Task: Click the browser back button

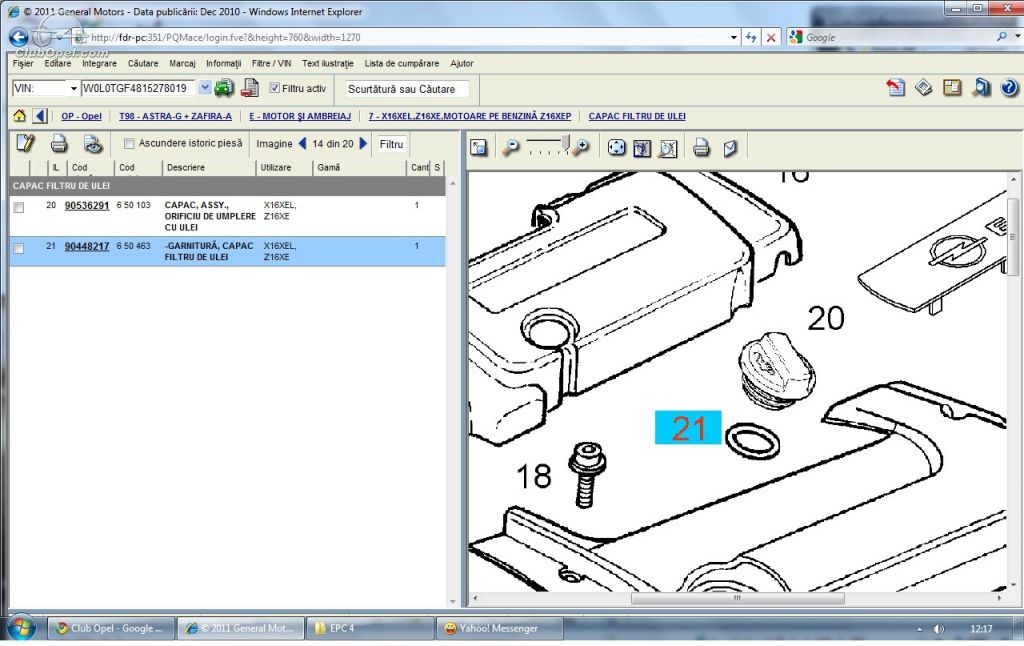Action: click(x=19, y=37)
